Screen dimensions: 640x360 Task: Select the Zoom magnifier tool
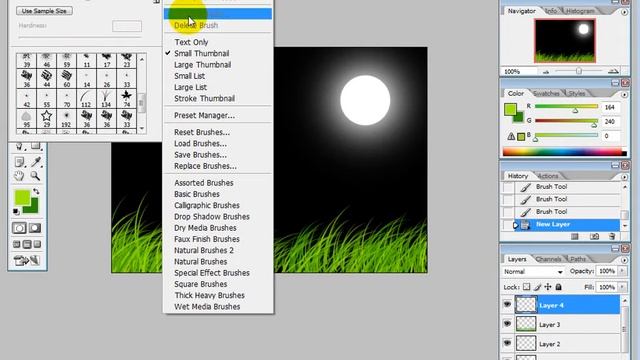[x=36, y=176]
